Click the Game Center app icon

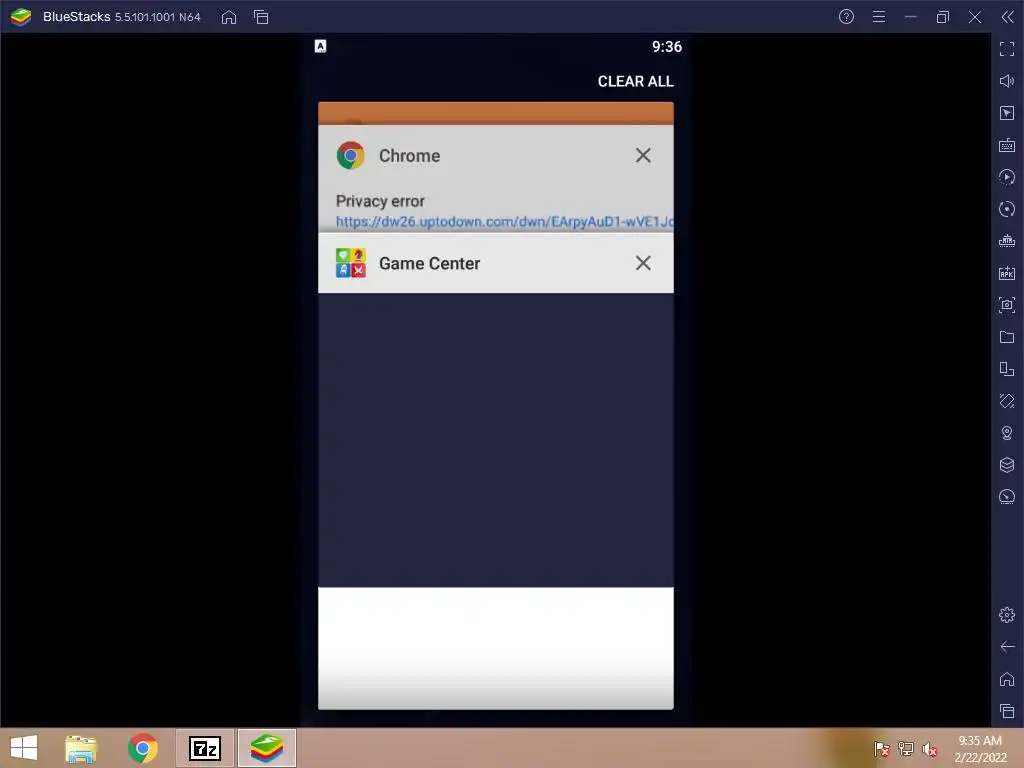(351, 263)
